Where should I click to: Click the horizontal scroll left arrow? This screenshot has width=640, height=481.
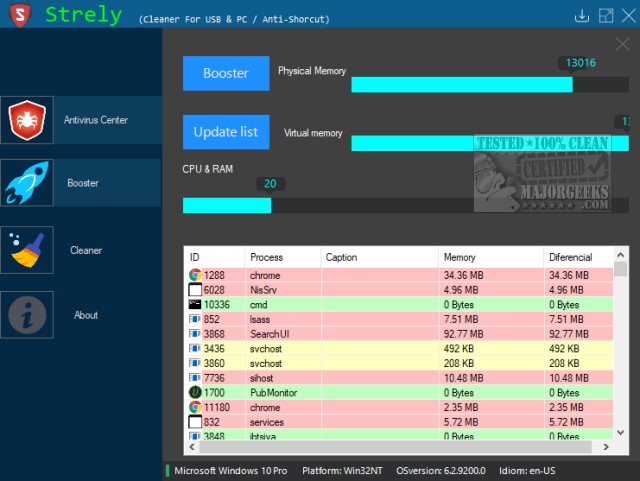(x=192, y=447)
